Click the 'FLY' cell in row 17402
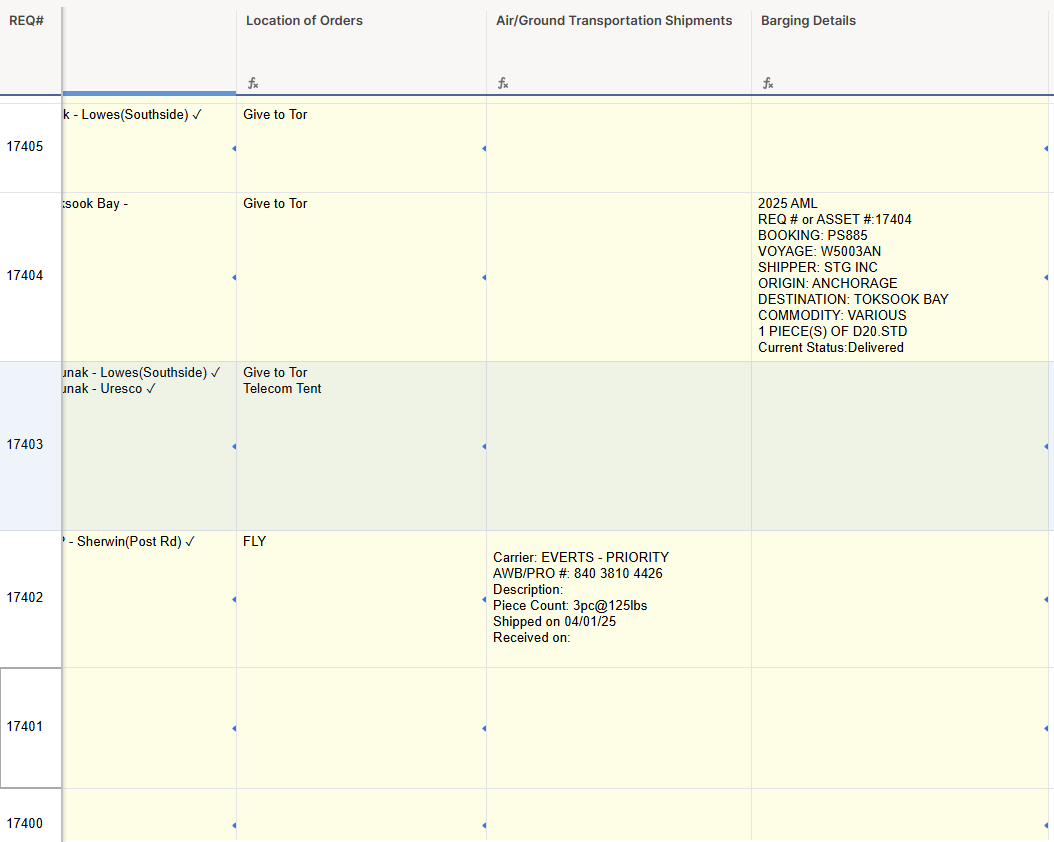This screenshot has height=842, width=1054. coord(362,599)
